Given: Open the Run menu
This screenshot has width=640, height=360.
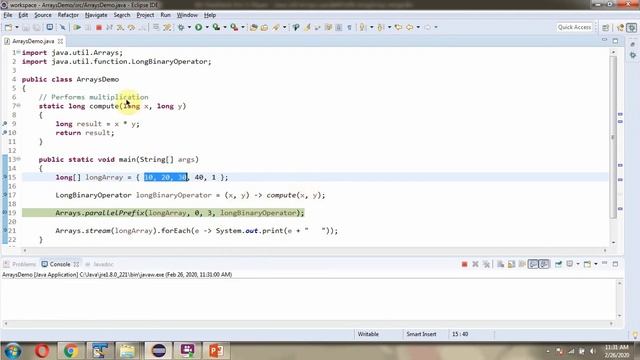Looking at the screenshot, I should point(165,15).
